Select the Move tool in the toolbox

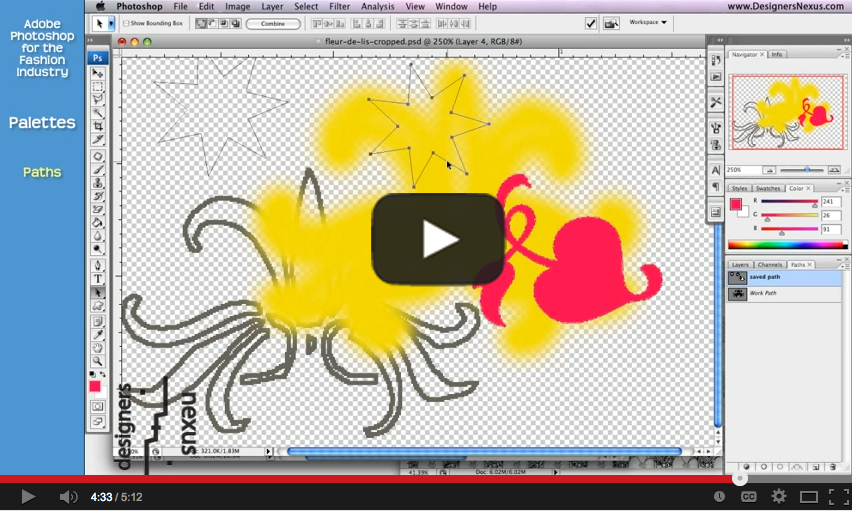pos(98,73)
